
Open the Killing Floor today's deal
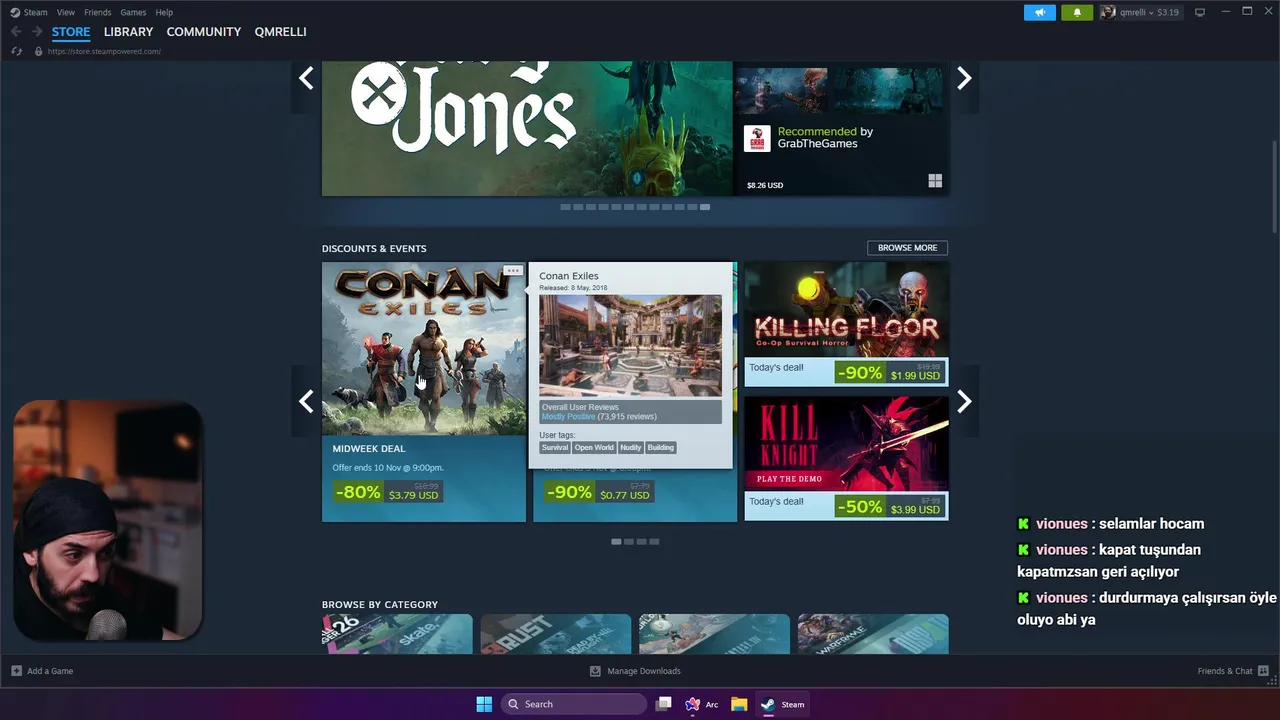pos(846,324)
